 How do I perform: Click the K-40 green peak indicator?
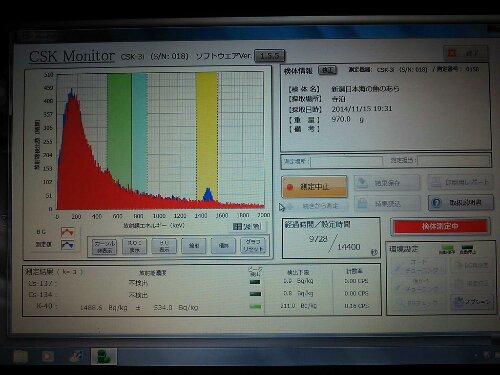point(255,306)
